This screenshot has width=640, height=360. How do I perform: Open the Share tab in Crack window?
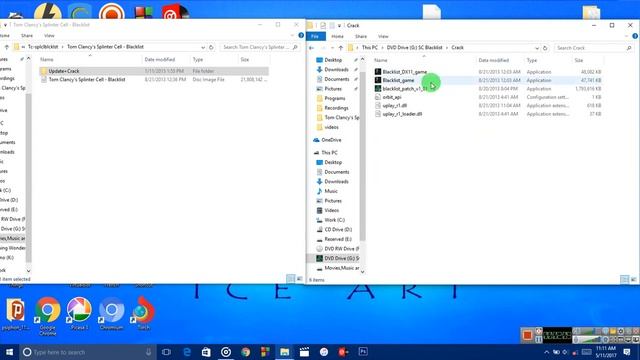(x=361, y=36)
